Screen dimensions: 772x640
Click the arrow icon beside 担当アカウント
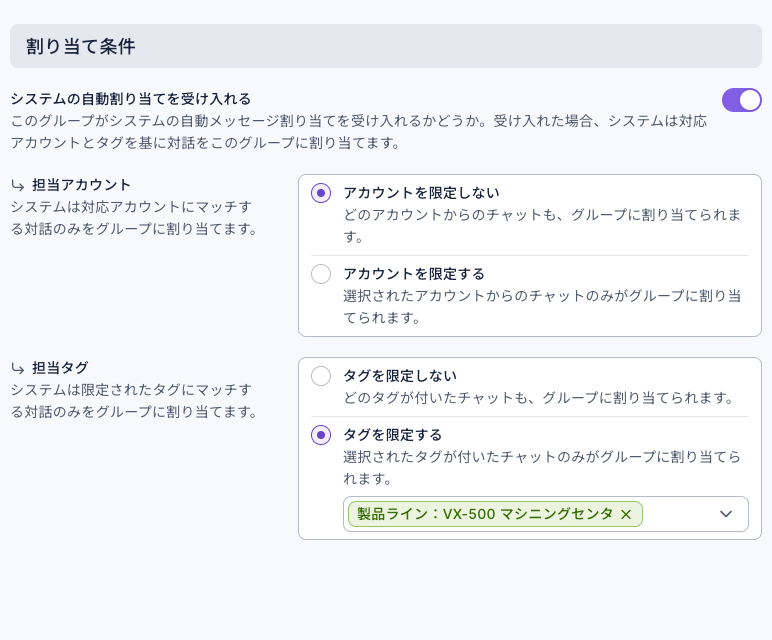click(18, 186)
